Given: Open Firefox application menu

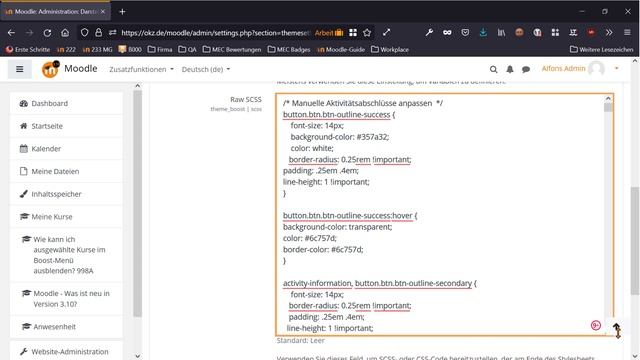Looking at the screenshot, I should coord(627,33).
